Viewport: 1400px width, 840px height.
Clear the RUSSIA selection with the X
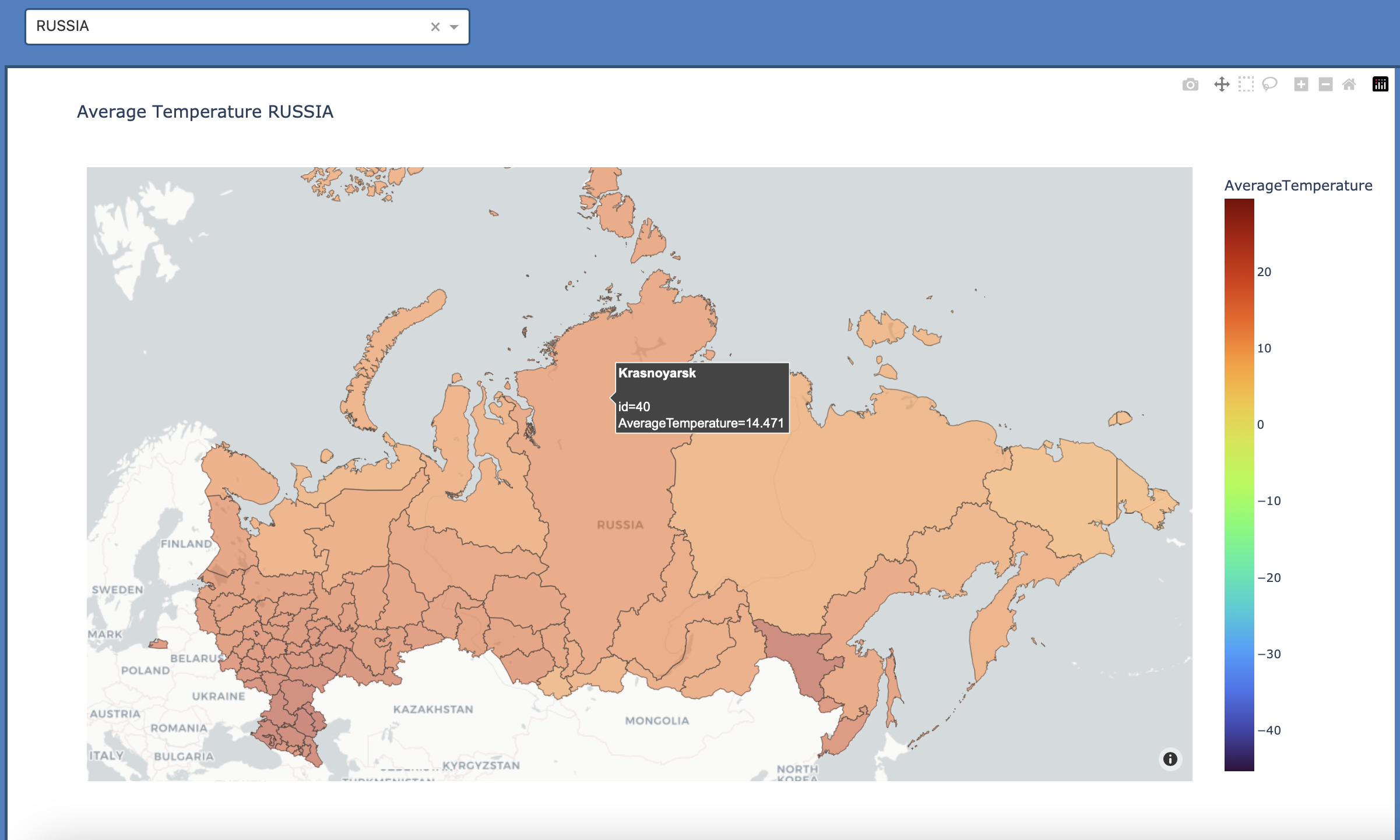coord(435,27)
